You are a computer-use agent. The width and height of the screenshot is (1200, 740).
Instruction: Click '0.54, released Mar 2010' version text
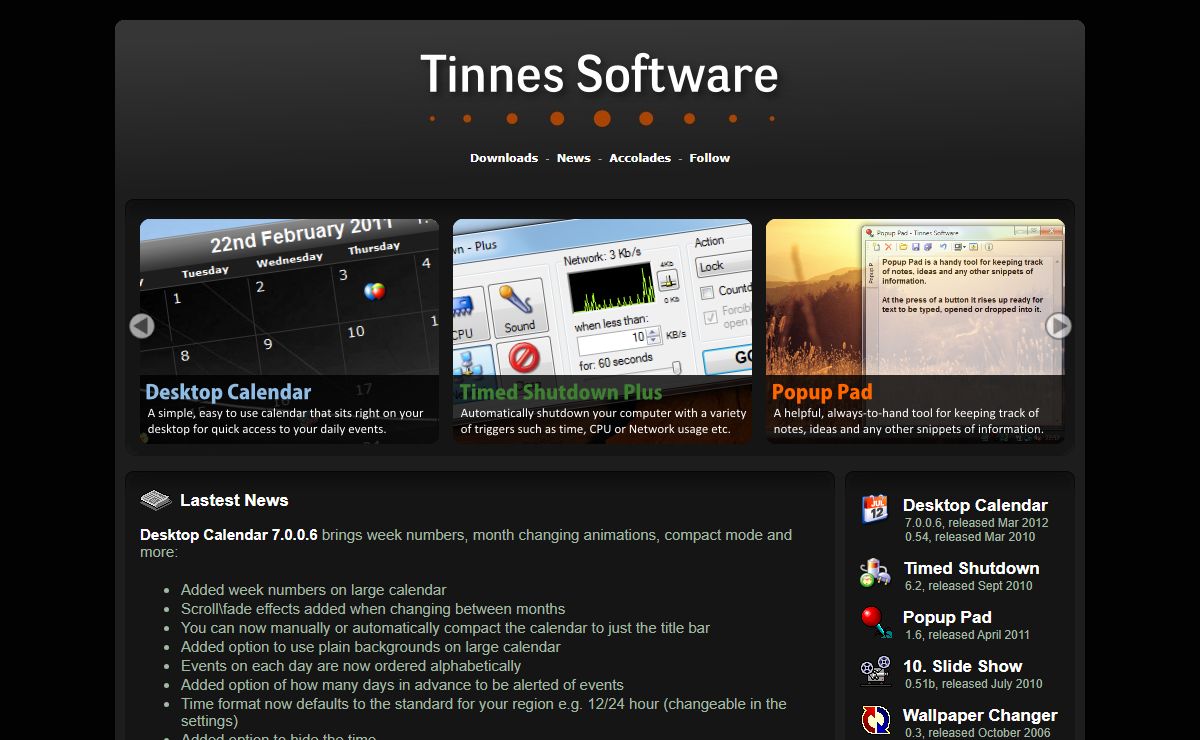click(970, 537)
